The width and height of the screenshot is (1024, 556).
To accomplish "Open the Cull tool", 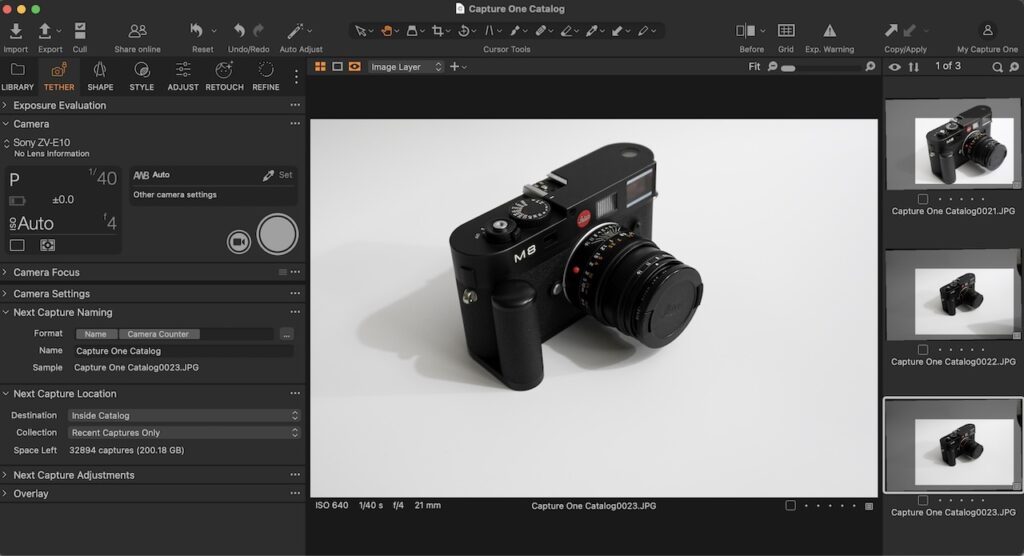I will coord(80,31).
